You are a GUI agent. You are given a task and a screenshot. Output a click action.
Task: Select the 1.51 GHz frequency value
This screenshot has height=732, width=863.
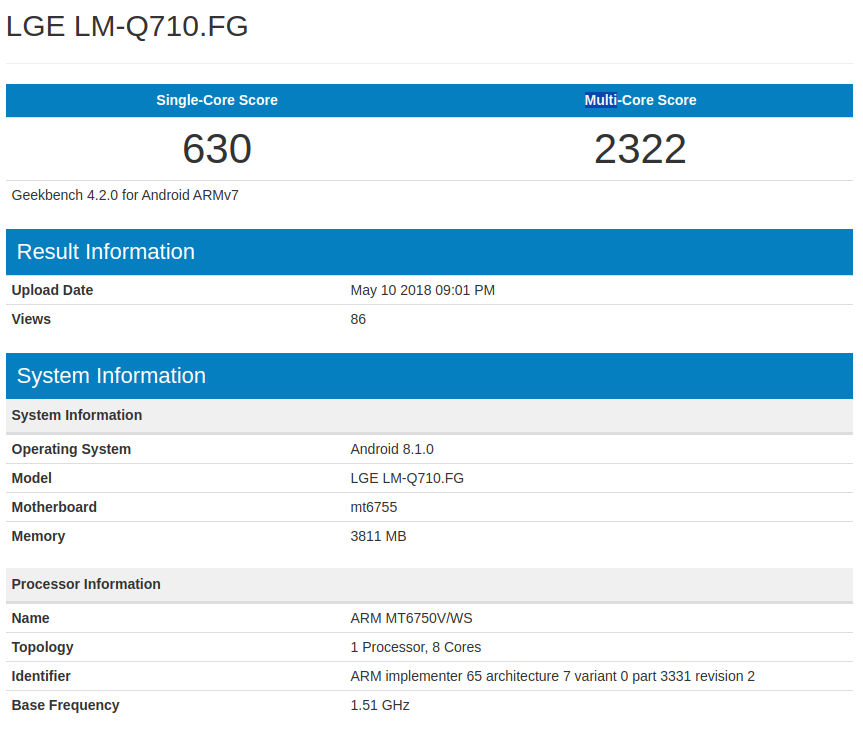point(380,706)
